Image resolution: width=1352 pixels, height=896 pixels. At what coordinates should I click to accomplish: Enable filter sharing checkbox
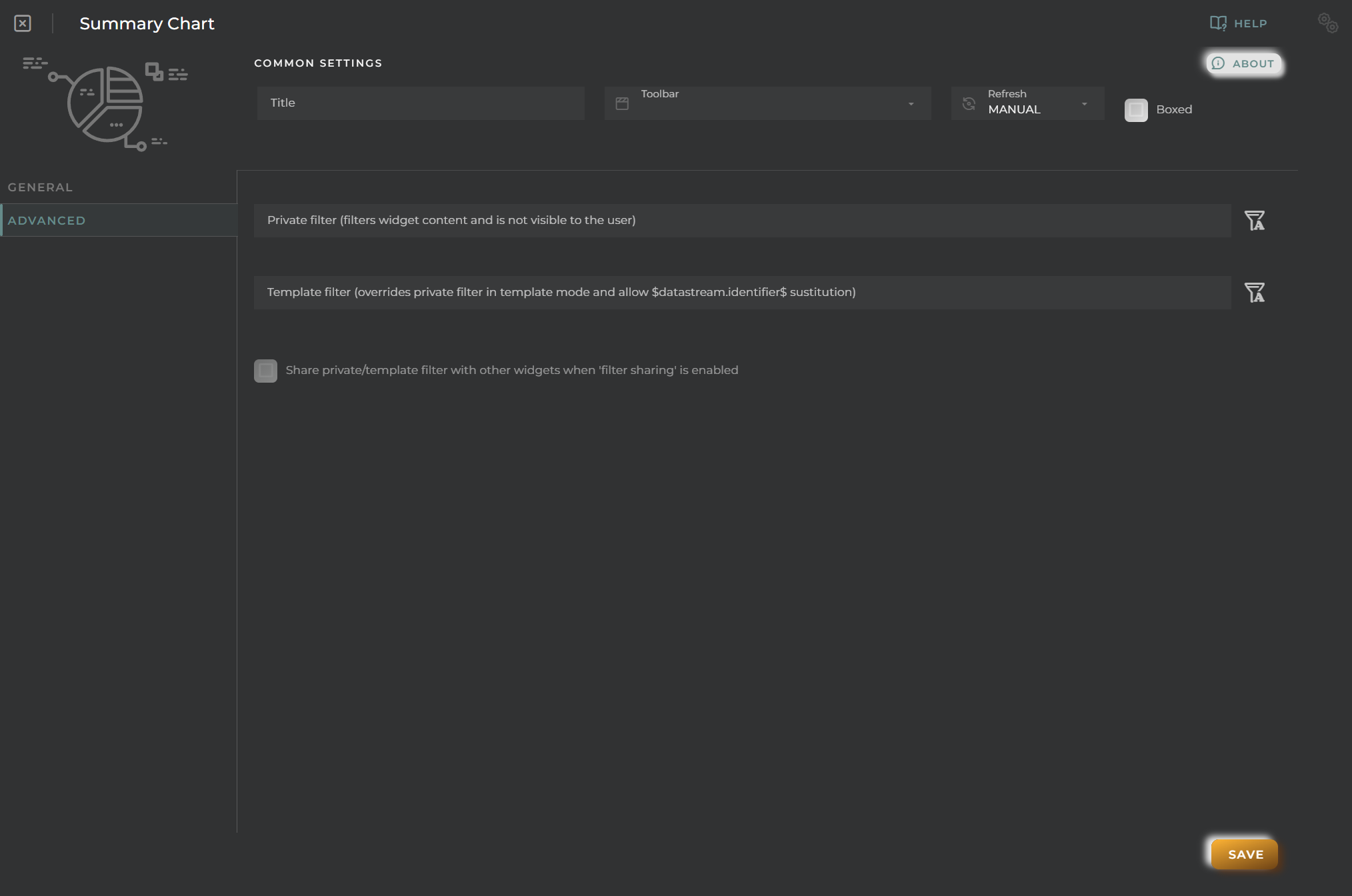(265, 369)
